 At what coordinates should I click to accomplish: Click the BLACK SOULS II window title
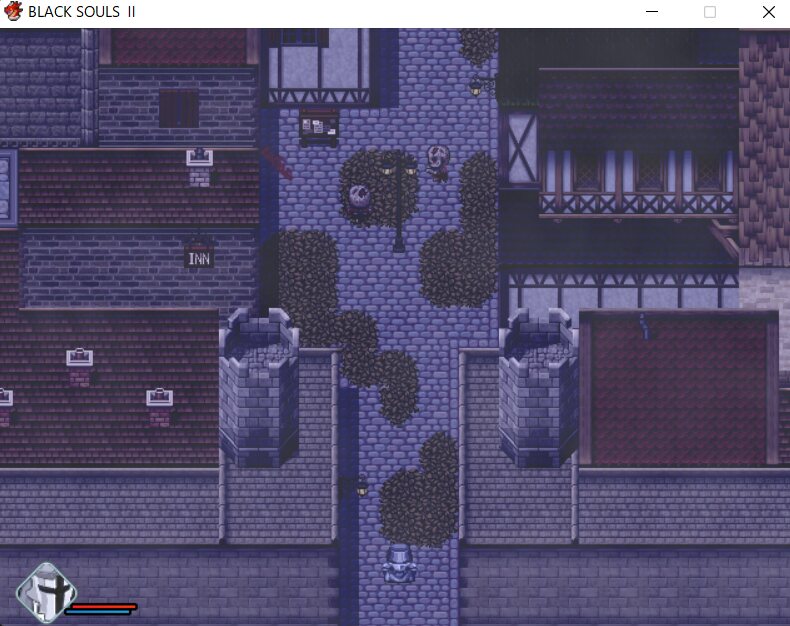82,12
